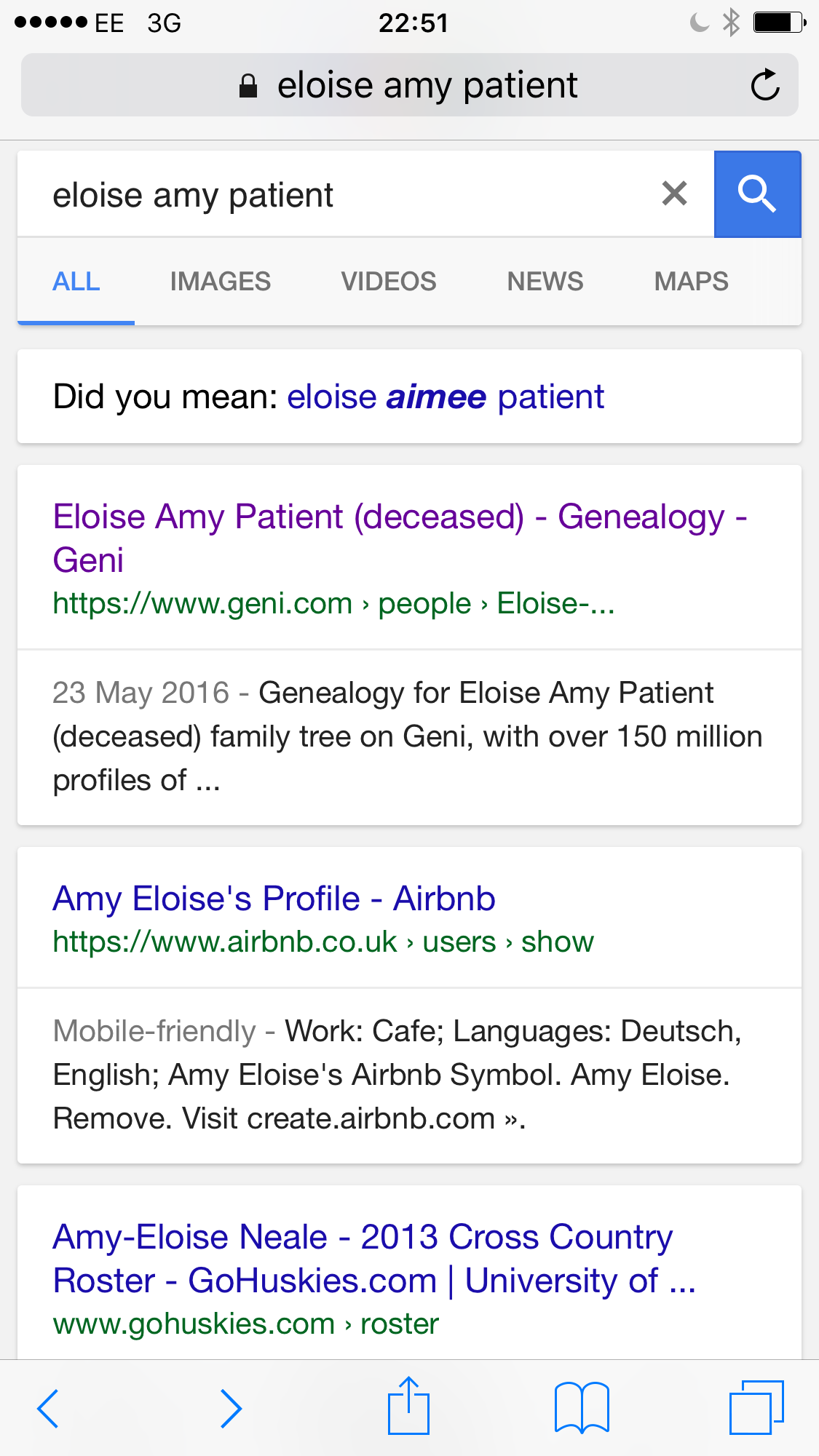
Task: Select the Maps tab
Action: pos(691,282)
